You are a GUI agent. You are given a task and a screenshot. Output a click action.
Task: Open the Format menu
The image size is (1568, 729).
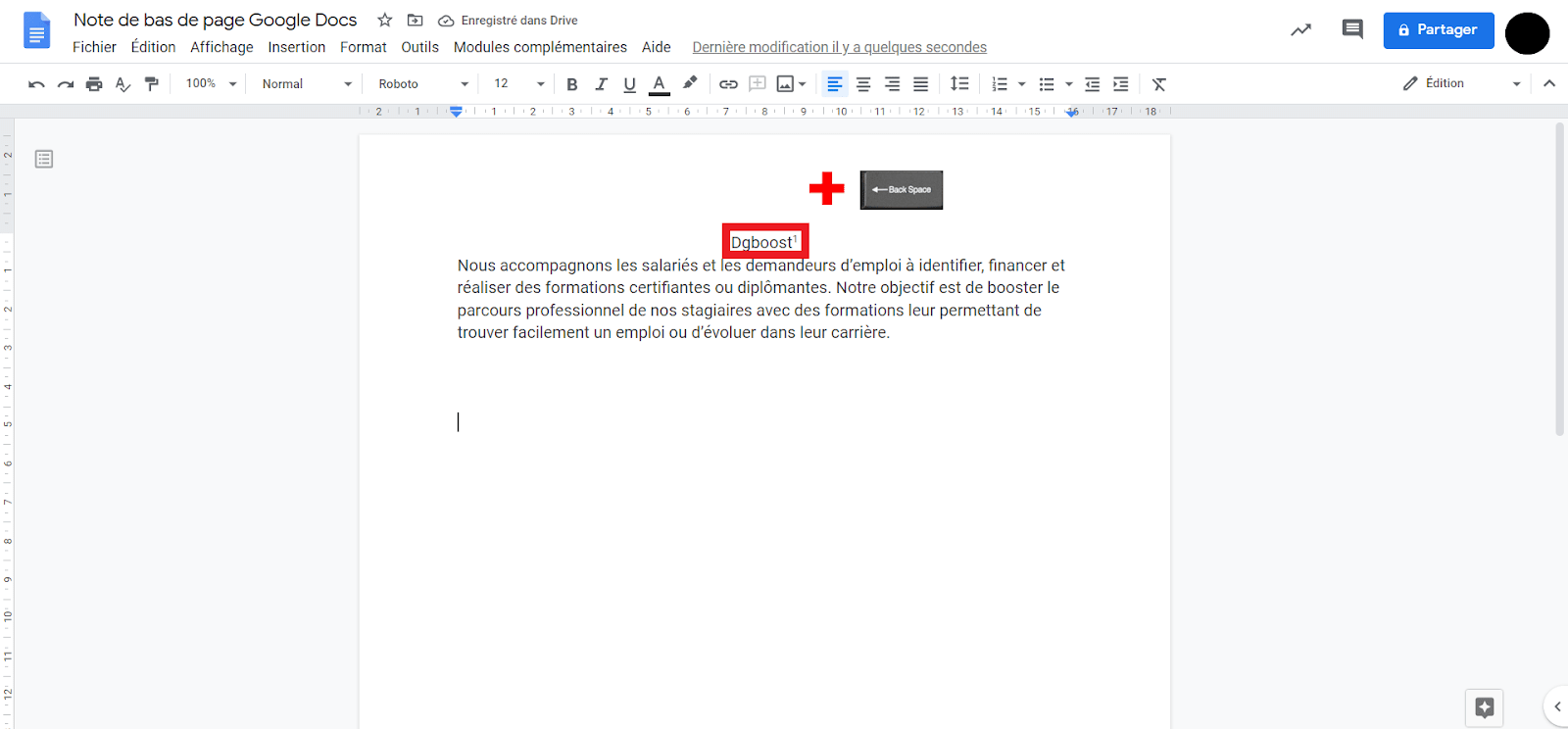(364, 47)
